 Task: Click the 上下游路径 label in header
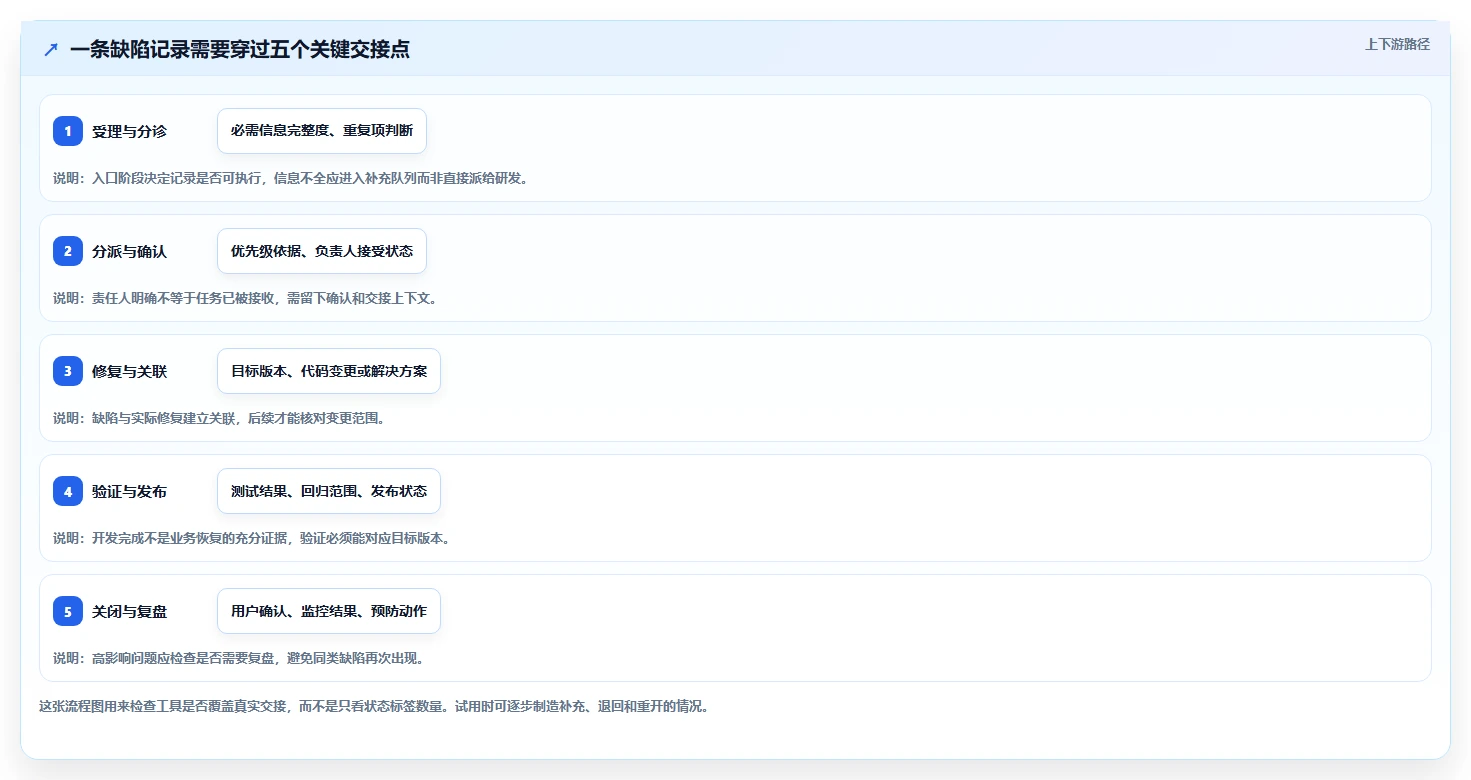pyautogui.click(x=1398, y=44)
